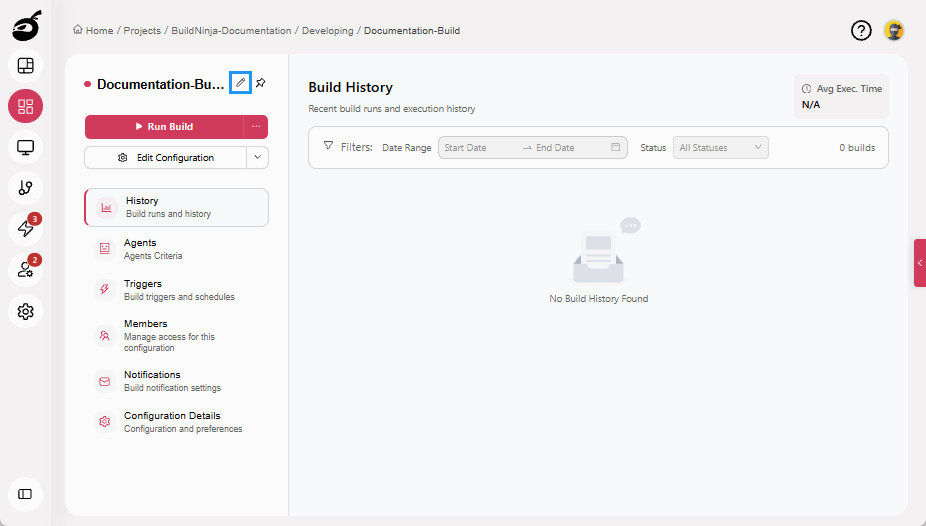Click the BuildNinja logo icon
Image resolution: width=926 pixels, height=526 pixels.
pyautogui.click(x=27, y=25)
